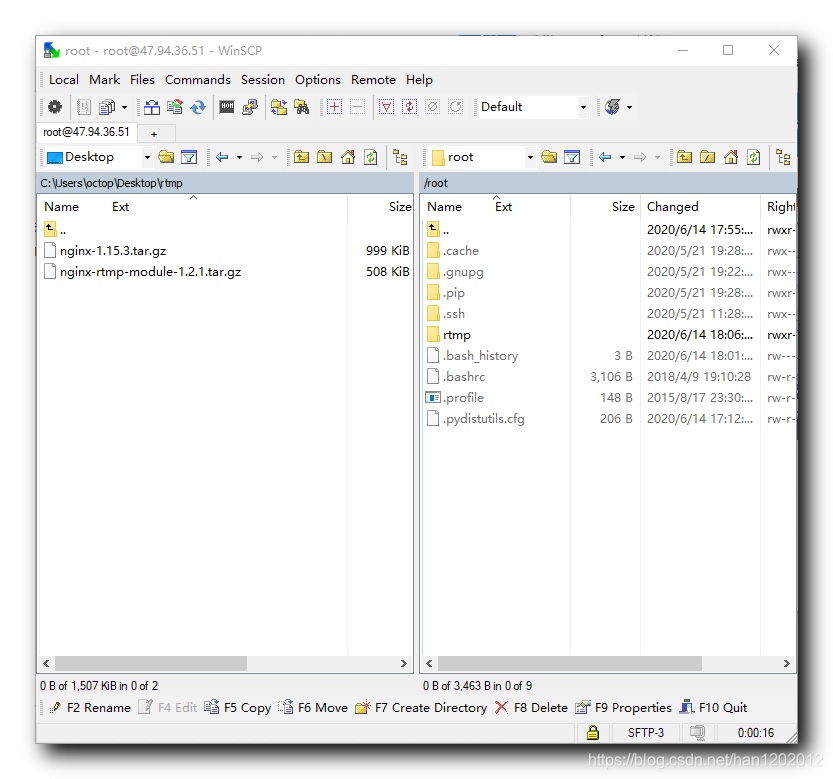Go to root directory in local panel
Screen dimensions: 833x779
coord(325,157)
